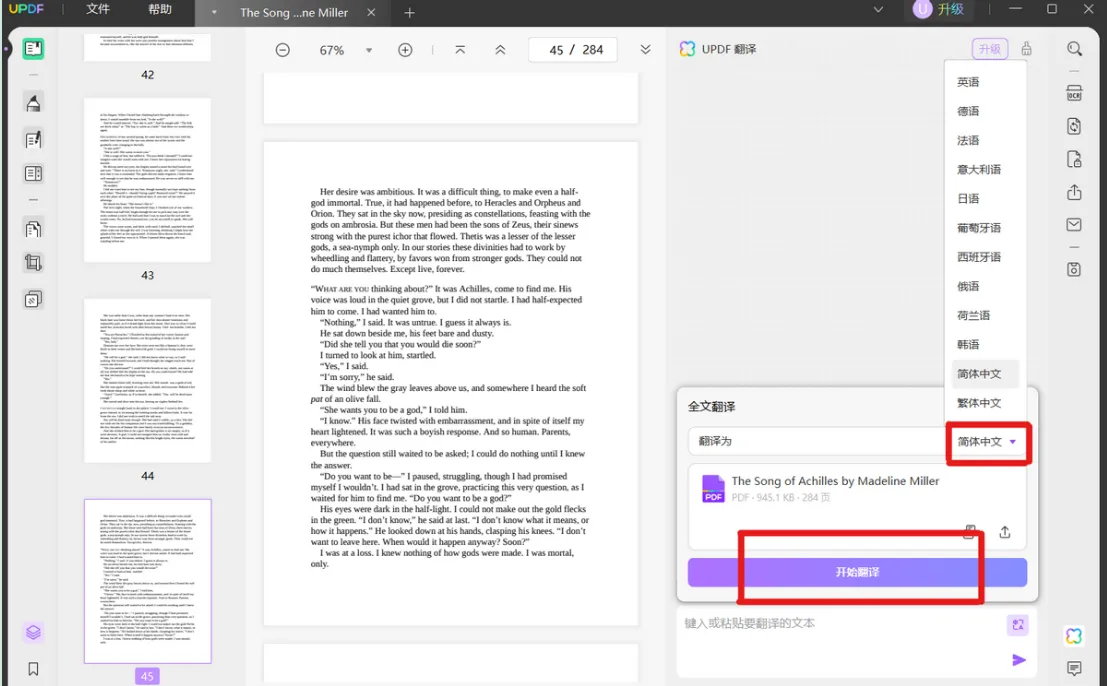Image resolution: width=1107 pixels, height=686 pixels.
Task: Click the translate mode icon by the text box
Action: [x=1017, y=625]
